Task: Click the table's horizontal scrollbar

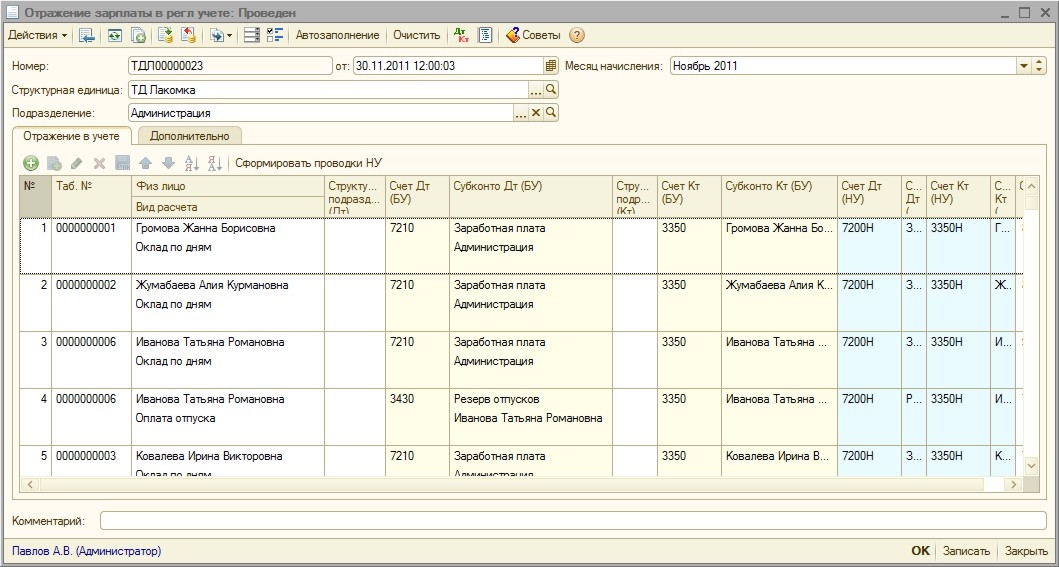Action: pyautogui.click(x=500, y=484)
